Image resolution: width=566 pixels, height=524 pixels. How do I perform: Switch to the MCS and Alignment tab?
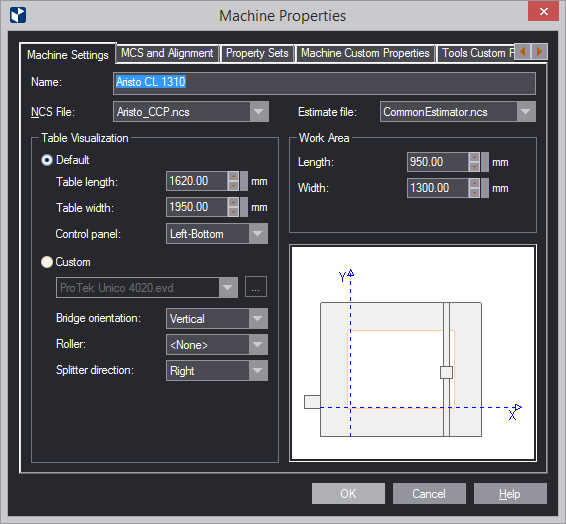(x=167, y=53)
